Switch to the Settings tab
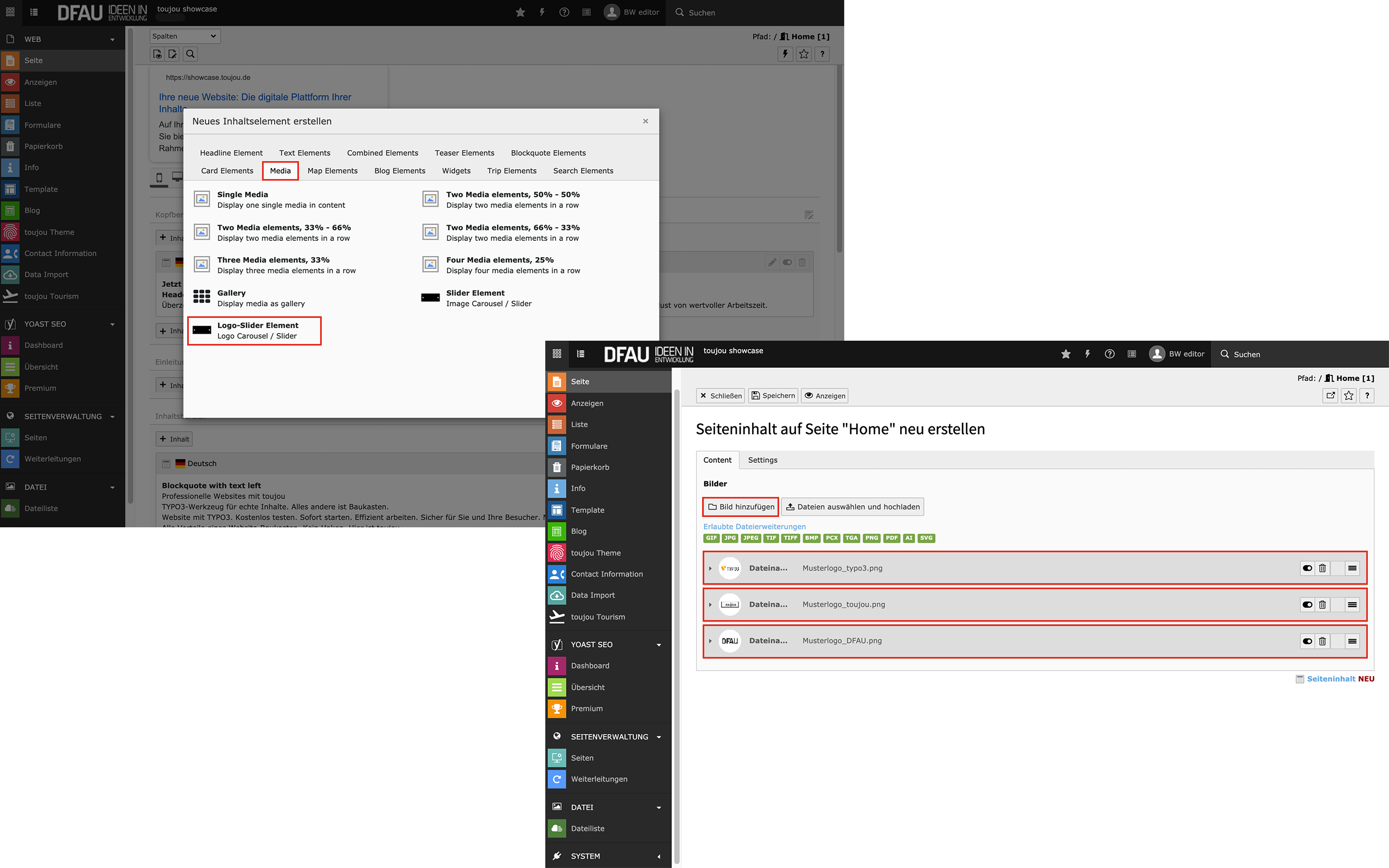The height and width of the screenshot is (868, 1389). 762,460
